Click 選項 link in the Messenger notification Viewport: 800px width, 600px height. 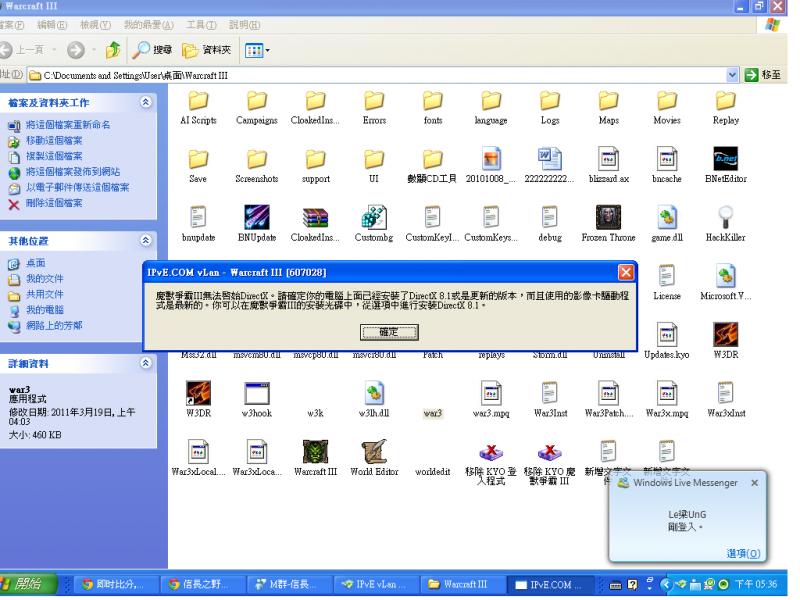click(742, 553)
